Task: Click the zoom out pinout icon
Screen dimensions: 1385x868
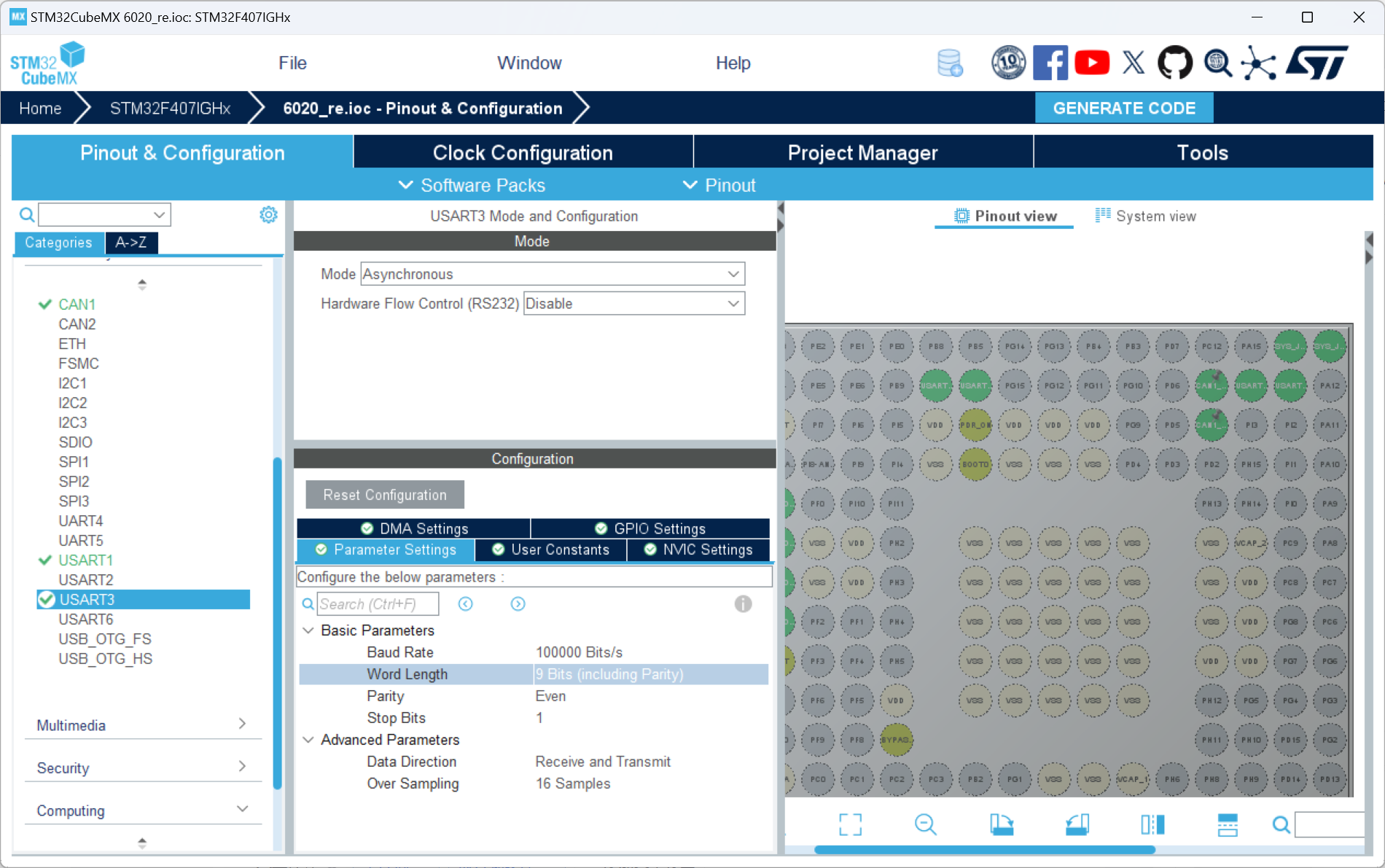Action: point(925,824)
